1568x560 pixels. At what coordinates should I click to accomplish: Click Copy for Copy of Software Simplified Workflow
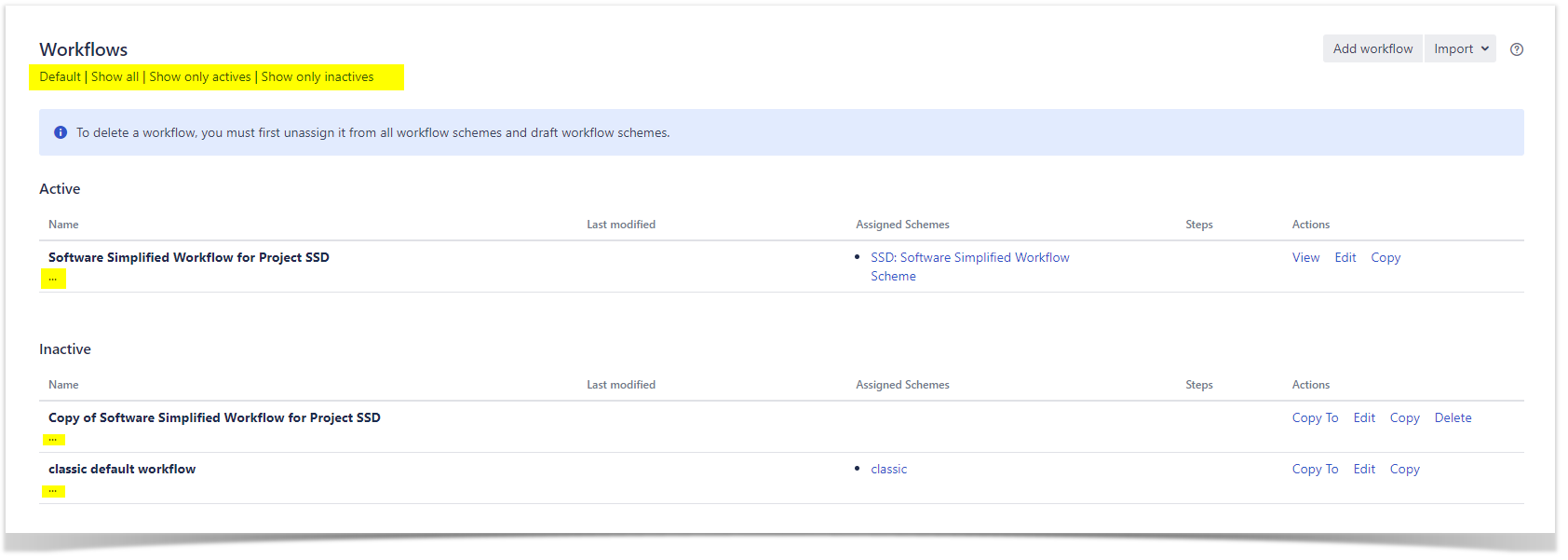1404,417
